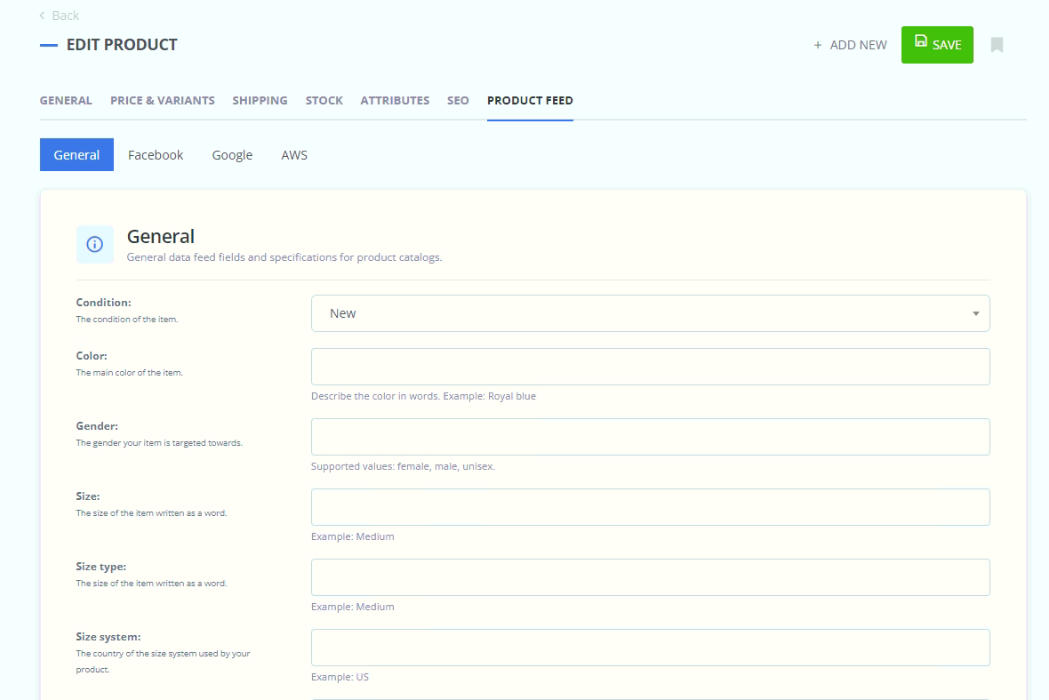Click the floppy disk icon in Save button
Image resolution: width=1049 pixels, height=700 pixels.
[921, 41]
